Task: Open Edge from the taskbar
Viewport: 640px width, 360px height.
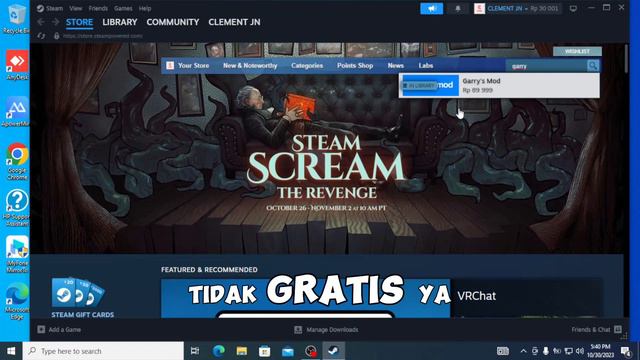Action: coord(218,351)
